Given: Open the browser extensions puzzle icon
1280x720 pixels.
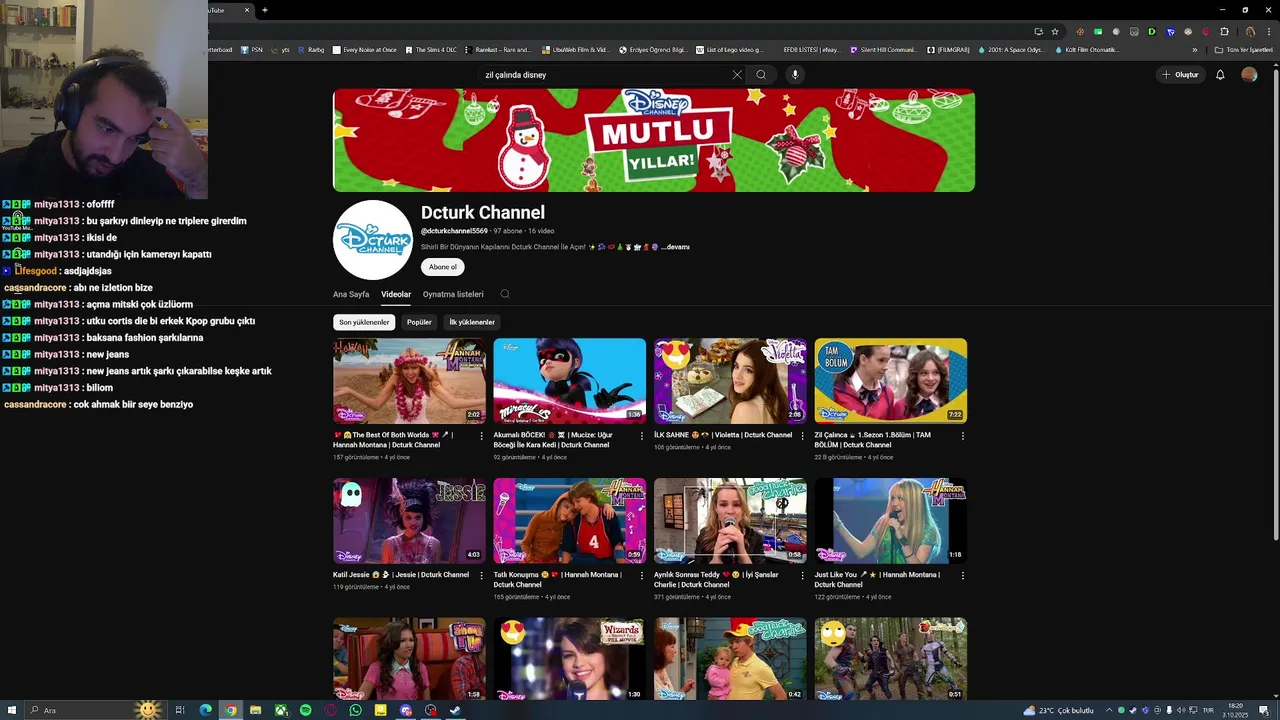Looking at the screenshot, I should (1224, 31).
